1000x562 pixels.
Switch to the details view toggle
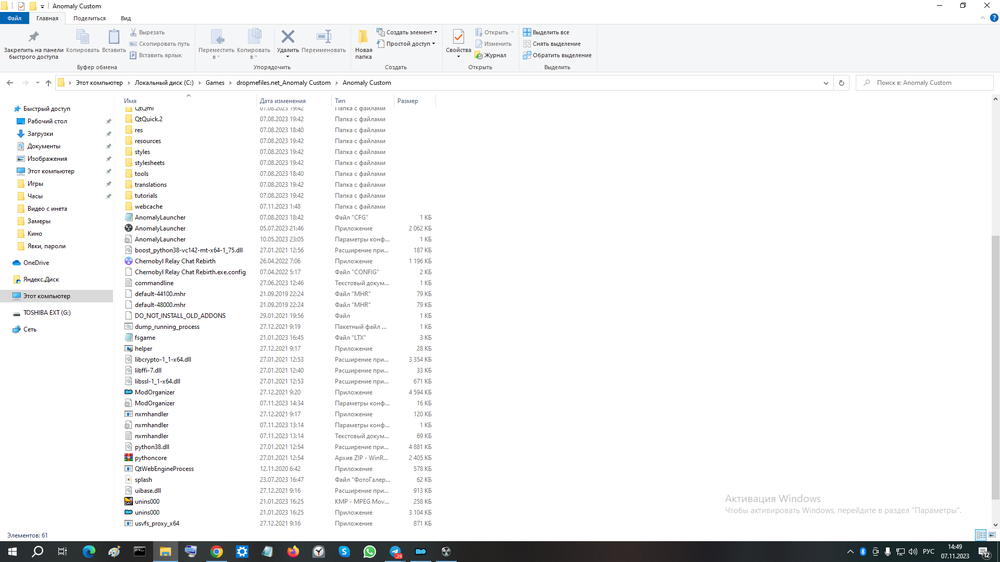point(981,536)
